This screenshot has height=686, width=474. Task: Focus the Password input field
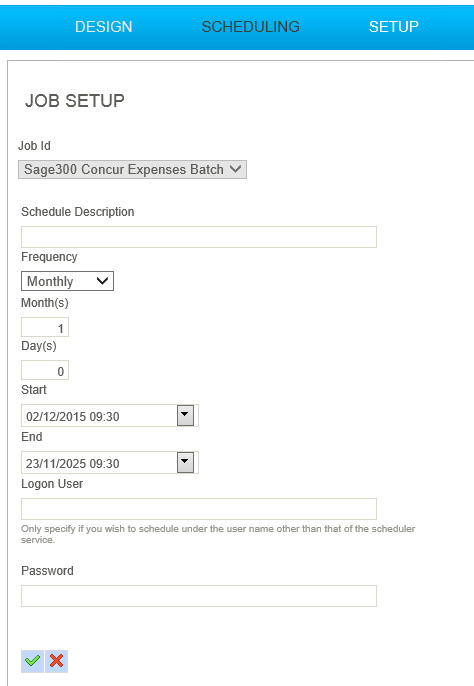click(x=199, y=596)
